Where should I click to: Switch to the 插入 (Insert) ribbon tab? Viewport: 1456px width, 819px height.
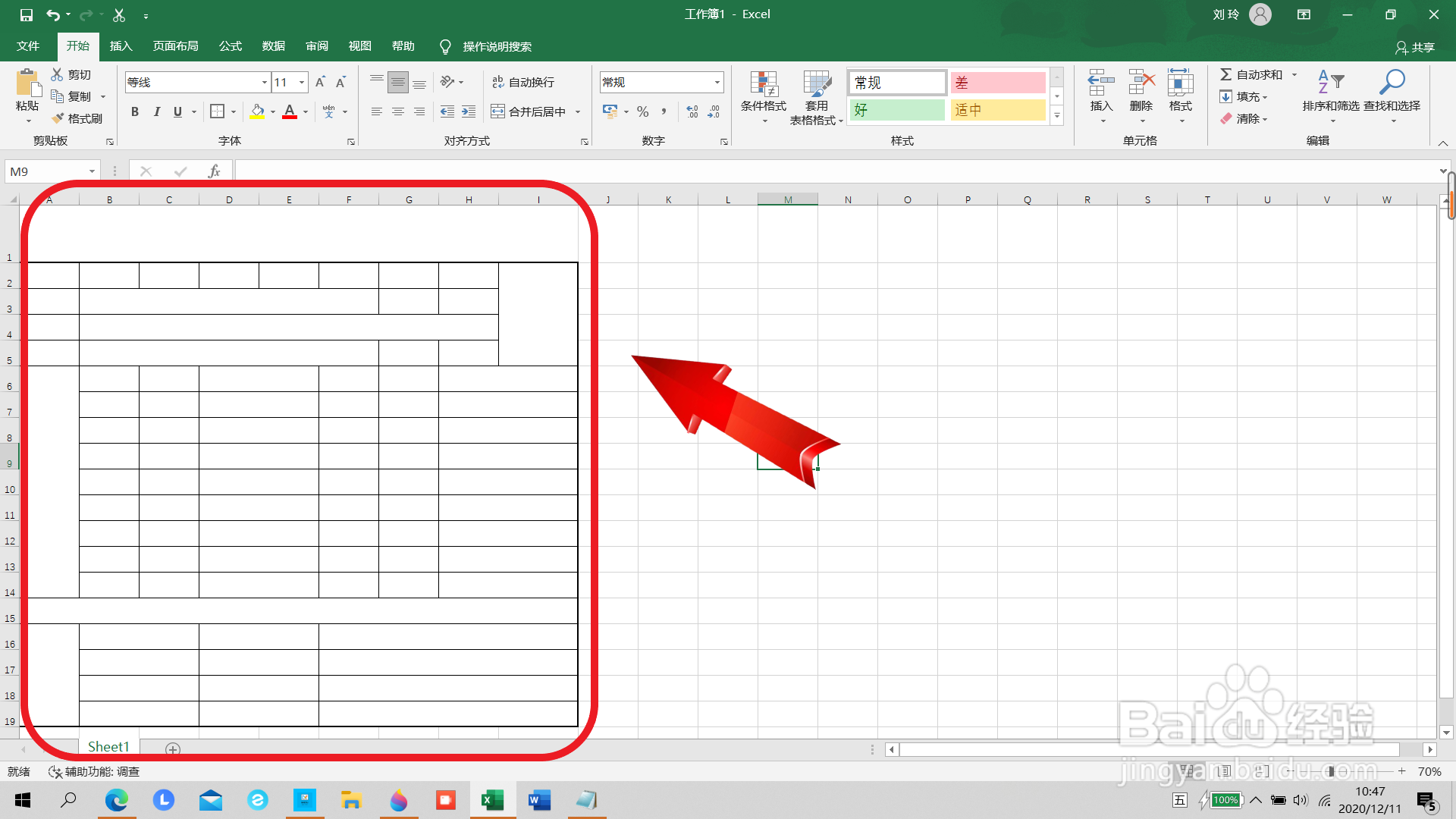click(x=121, y=46)
